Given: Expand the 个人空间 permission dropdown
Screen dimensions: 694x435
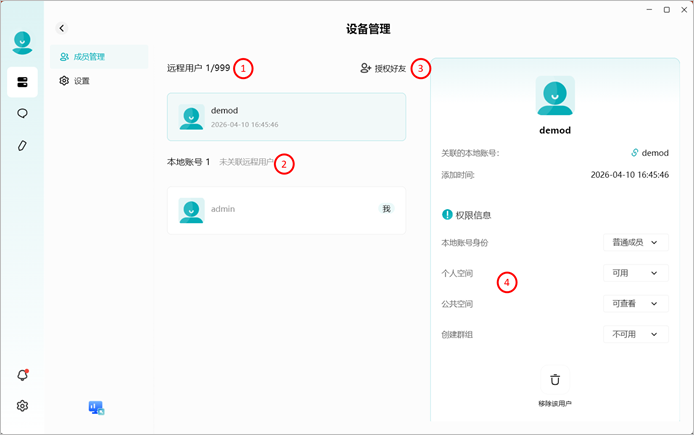Looking at the screenshot, I should pyautogui.click(x=636, y=273).
